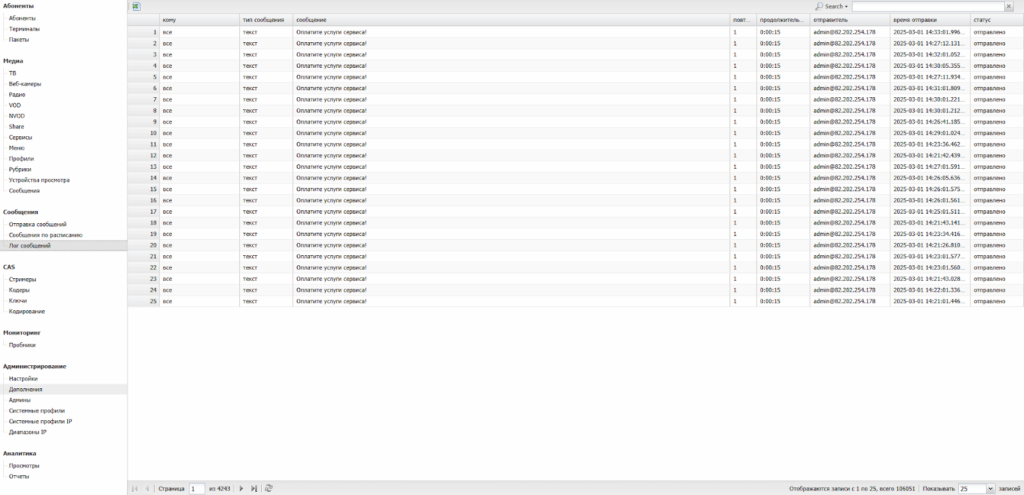The image size is (1024, 495).
Task: Open Отчеты under Аналитика
Action: (19, 476)
